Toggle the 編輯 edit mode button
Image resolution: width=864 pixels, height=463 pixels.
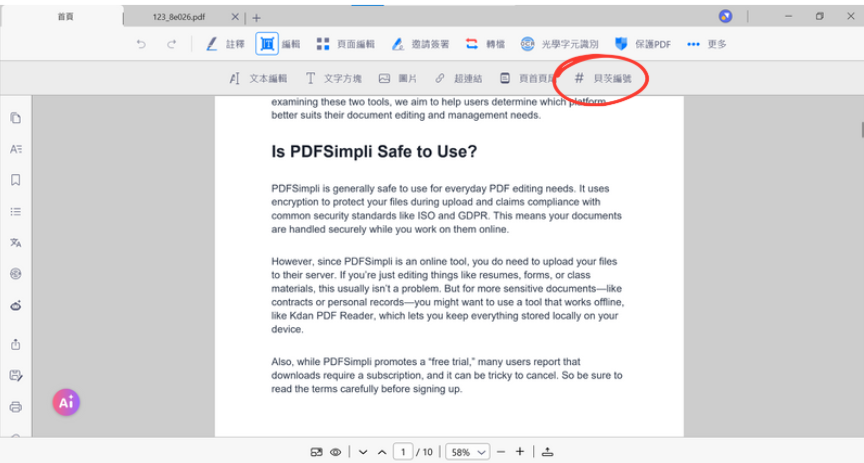pyautogui.click(x=279, y=44)
